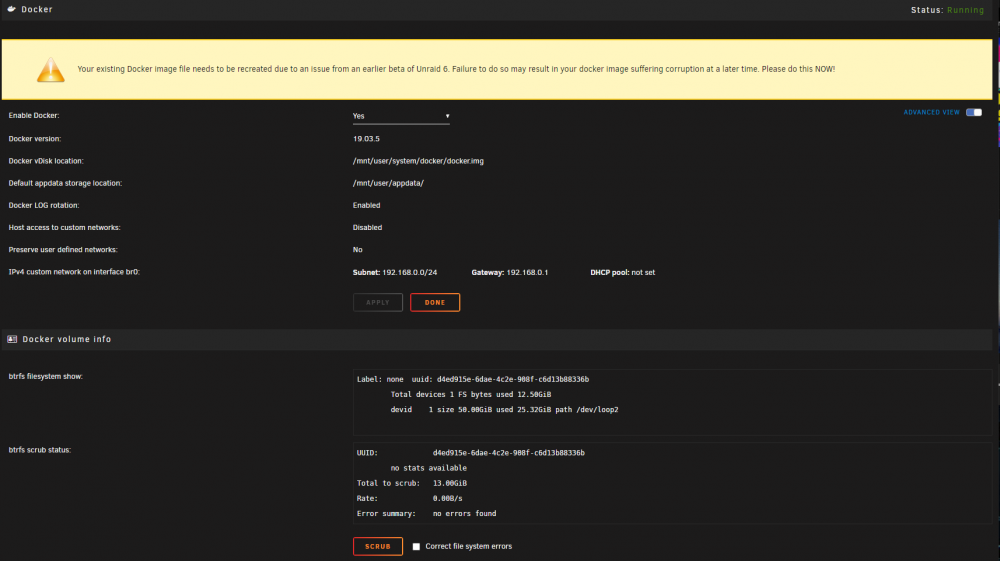Viewport: 1000px width, 561px height.
Task: Click Host access Disabled value
Action: [367, 228]
